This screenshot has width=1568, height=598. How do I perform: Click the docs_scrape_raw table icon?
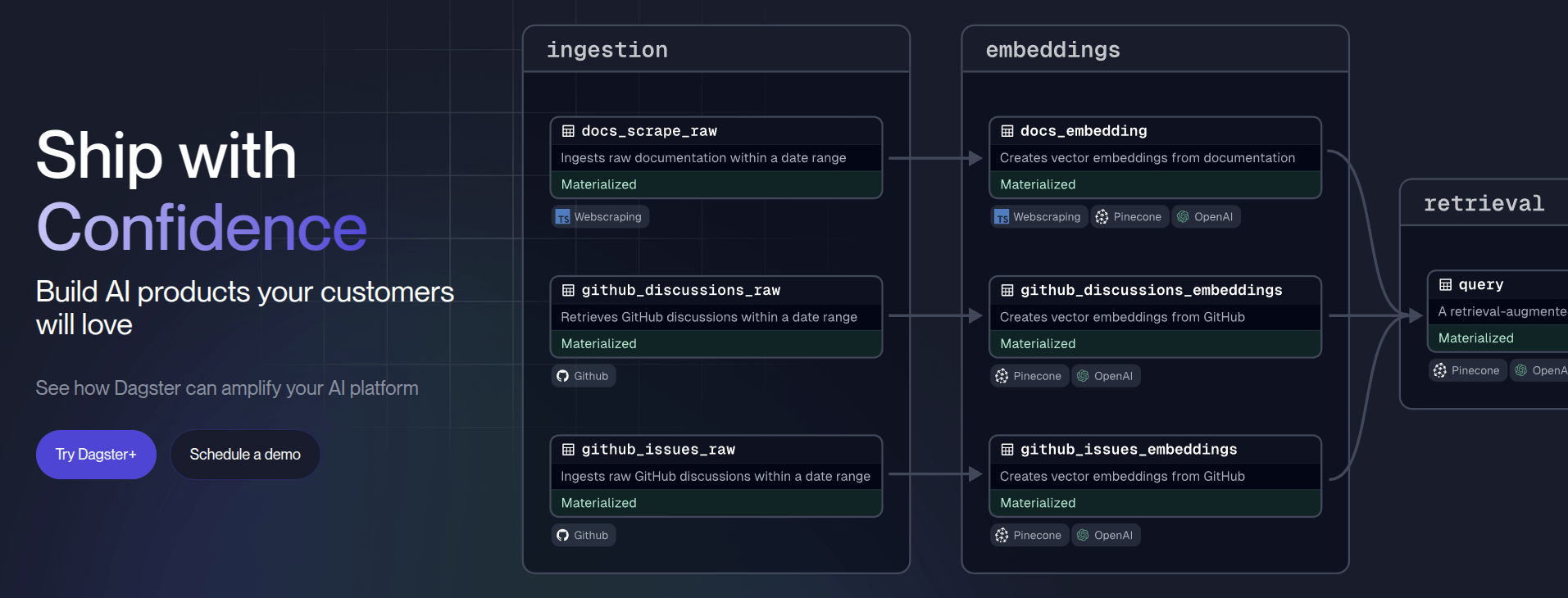(x=568, y=131)
